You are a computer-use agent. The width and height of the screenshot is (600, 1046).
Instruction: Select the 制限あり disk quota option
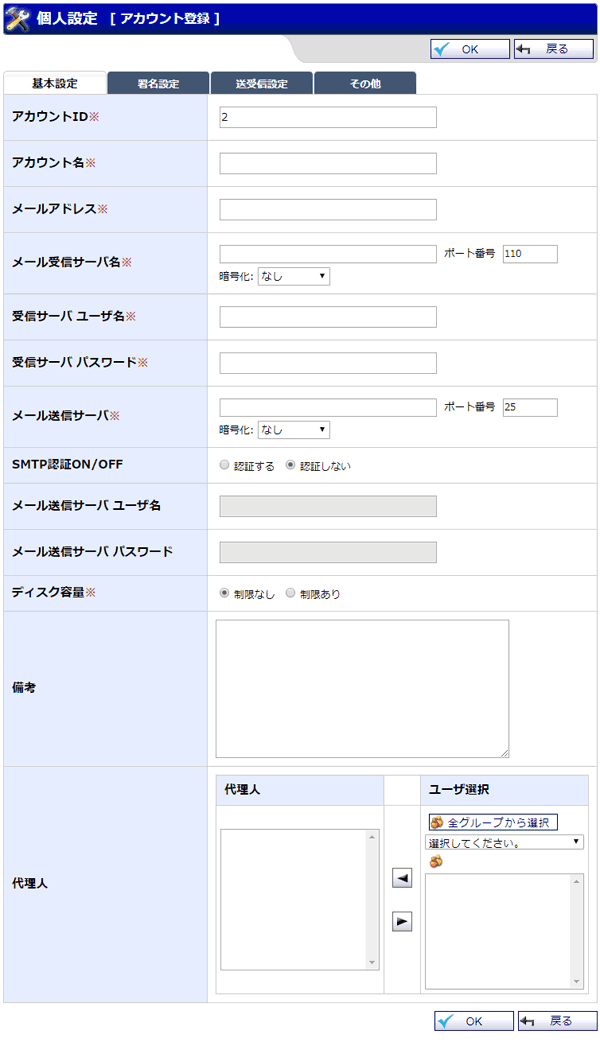point(290,592)
